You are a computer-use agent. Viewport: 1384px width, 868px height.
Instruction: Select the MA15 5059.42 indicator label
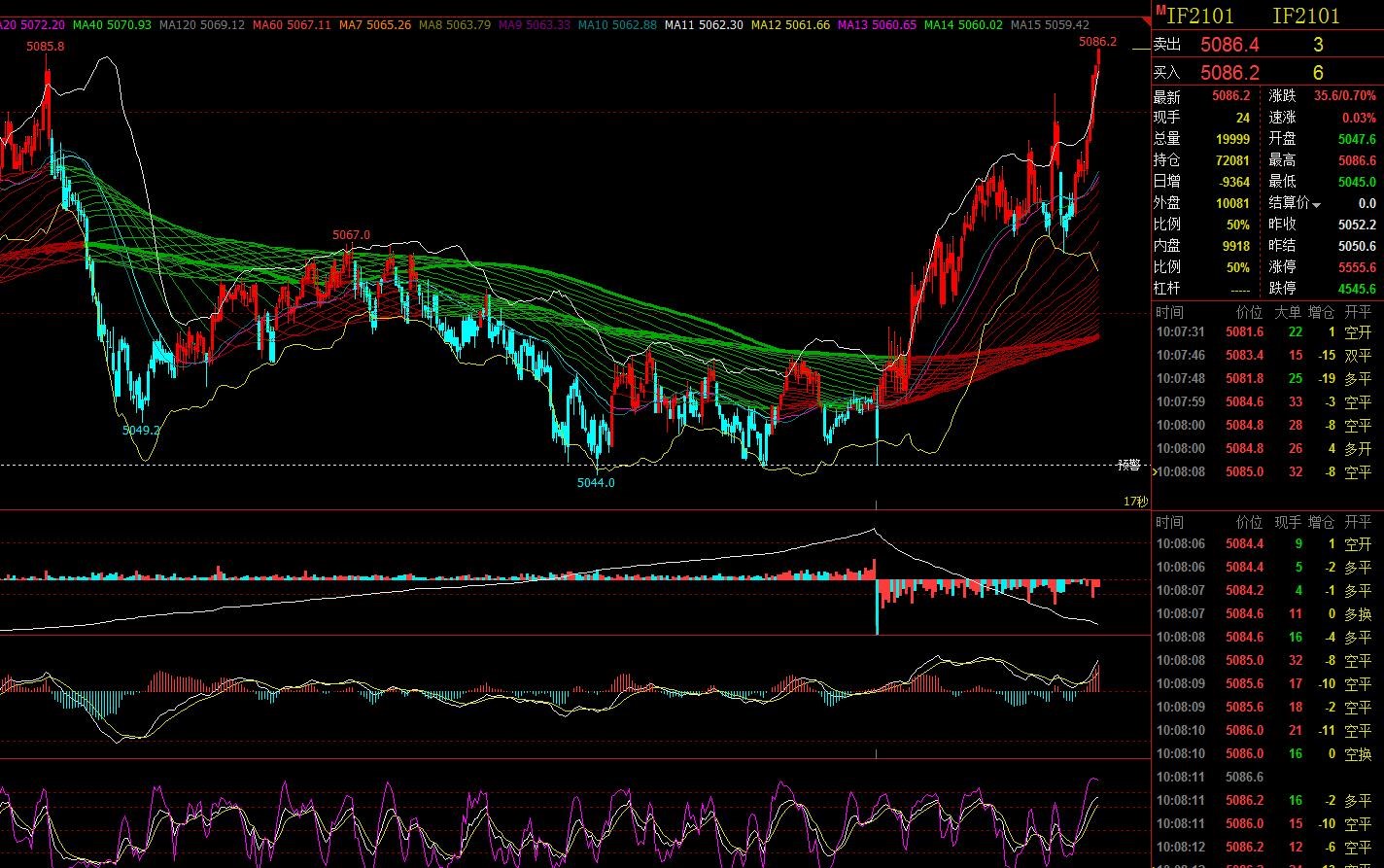(x=1050, y=24)
